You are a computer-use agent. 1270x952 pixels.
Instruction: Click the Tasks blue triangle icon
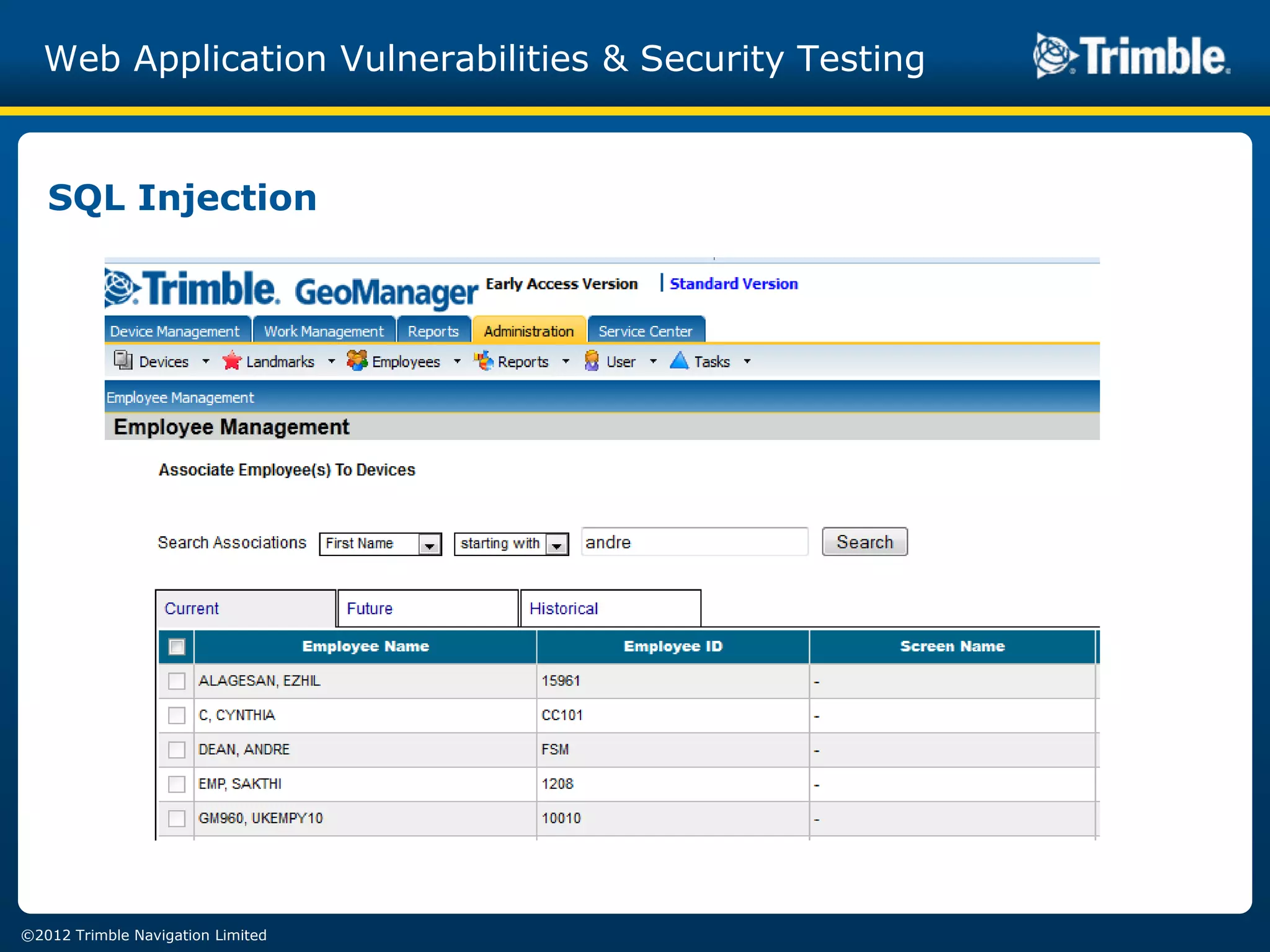click(x=679, y=360)
